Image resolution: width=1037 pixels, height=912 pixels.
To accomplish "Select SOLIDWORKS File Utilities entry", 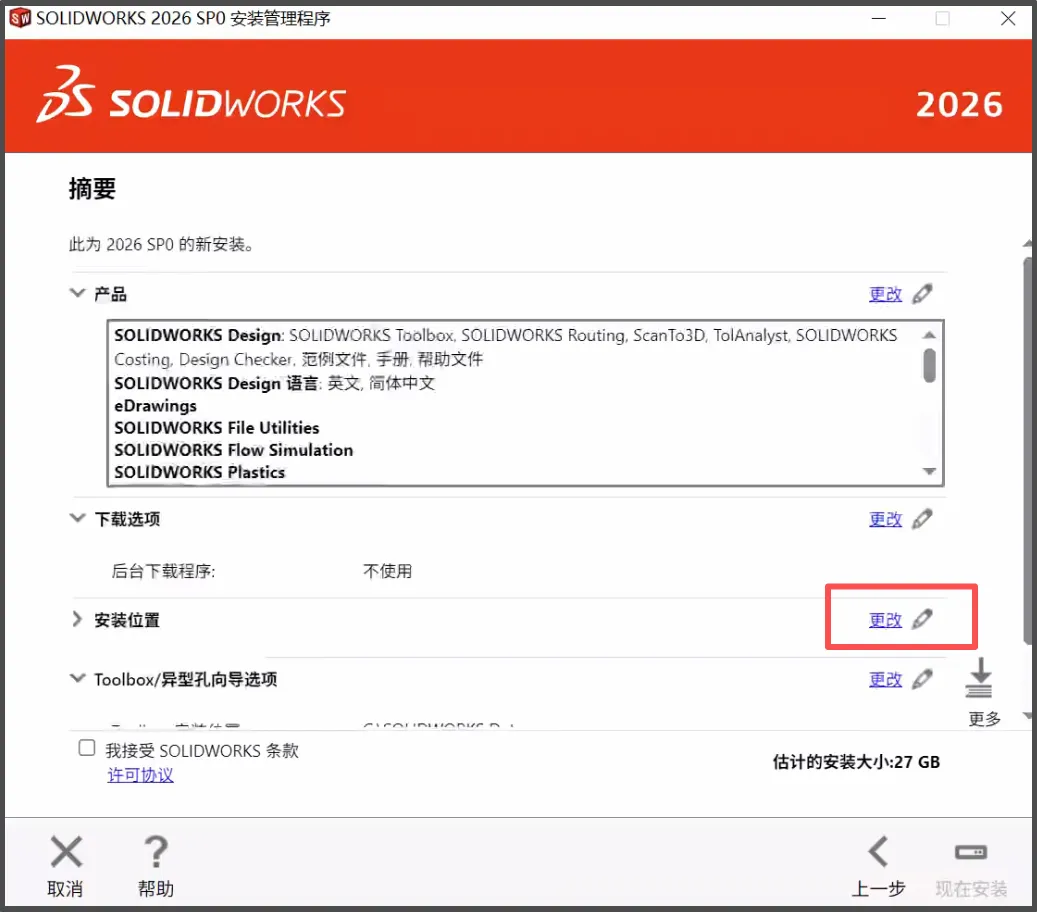I will [x=216, y=428].
